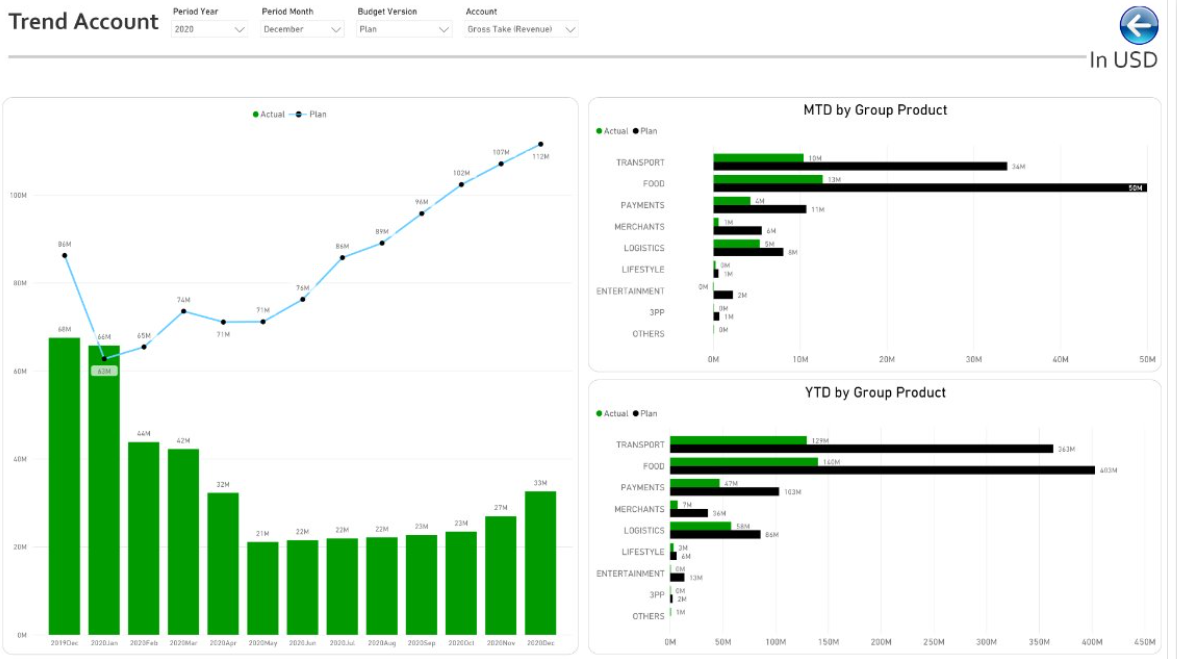
Task: Click the blue back arrow icon
Action: 1139,26
